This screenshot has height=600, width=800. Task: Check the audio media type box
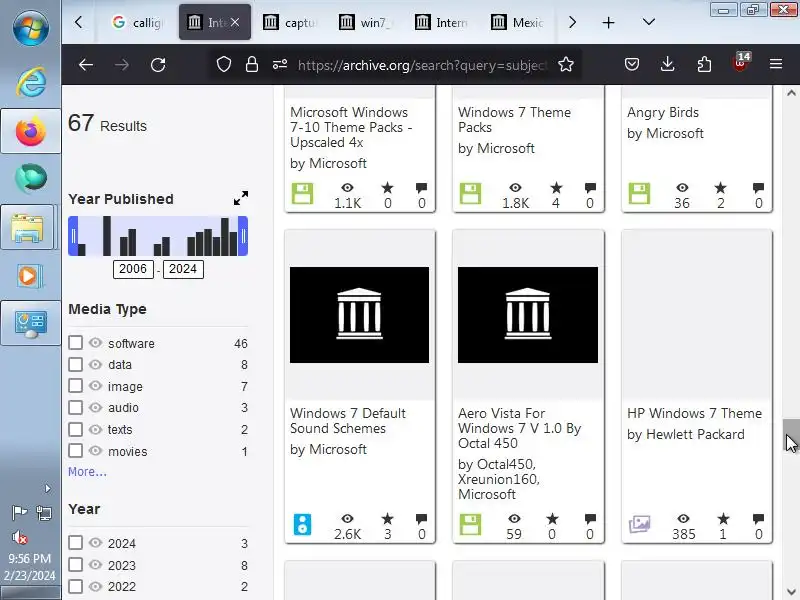point(76,408)
